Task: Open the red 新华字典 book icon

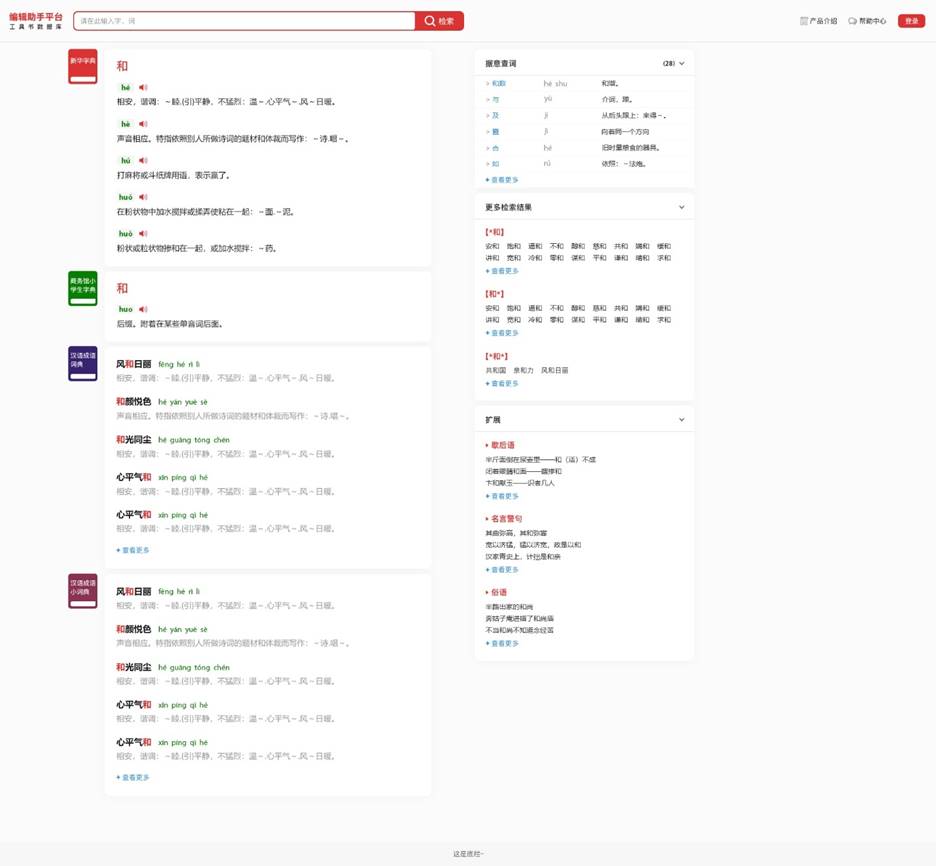Action: tap(82, 66)
